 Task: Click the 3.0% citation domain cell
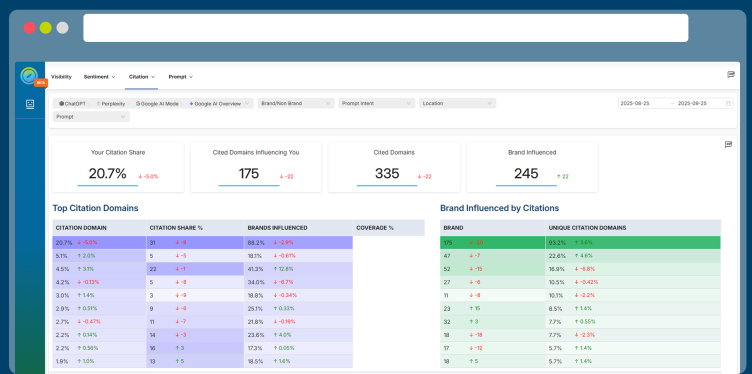coord(99,295)
